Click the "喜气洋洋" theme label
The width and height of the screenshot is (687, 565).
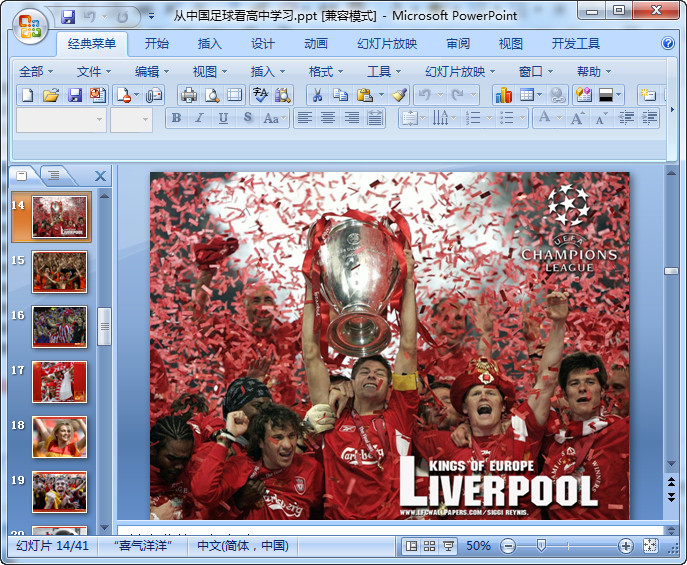(143, 546)
